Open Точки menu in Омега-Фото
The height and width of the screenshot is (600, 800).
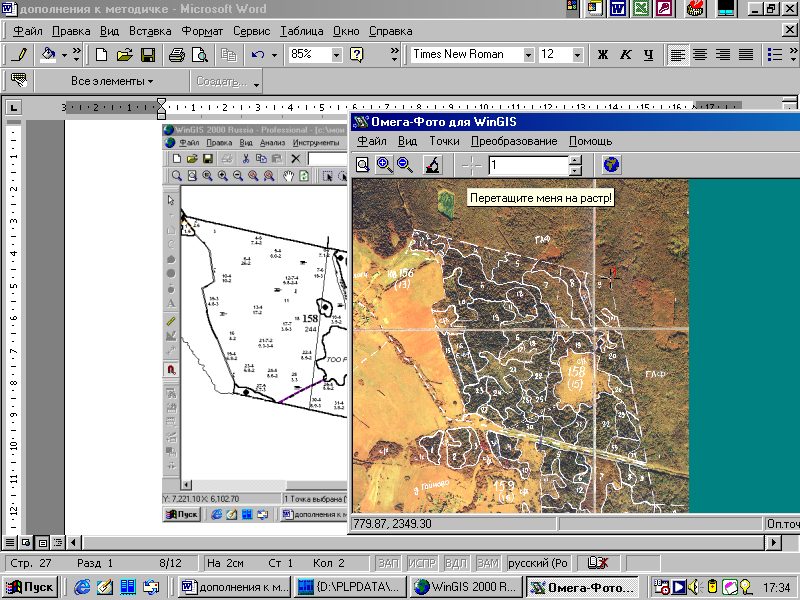pos(444,141)
